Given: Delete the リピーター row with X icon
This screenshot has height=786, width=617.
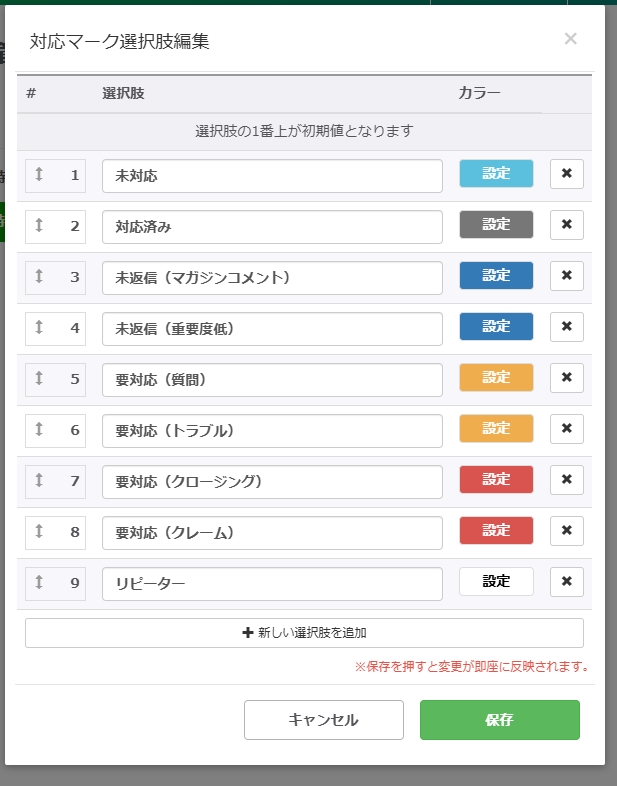Looking at the screenshot, I should tap(566, 582).
